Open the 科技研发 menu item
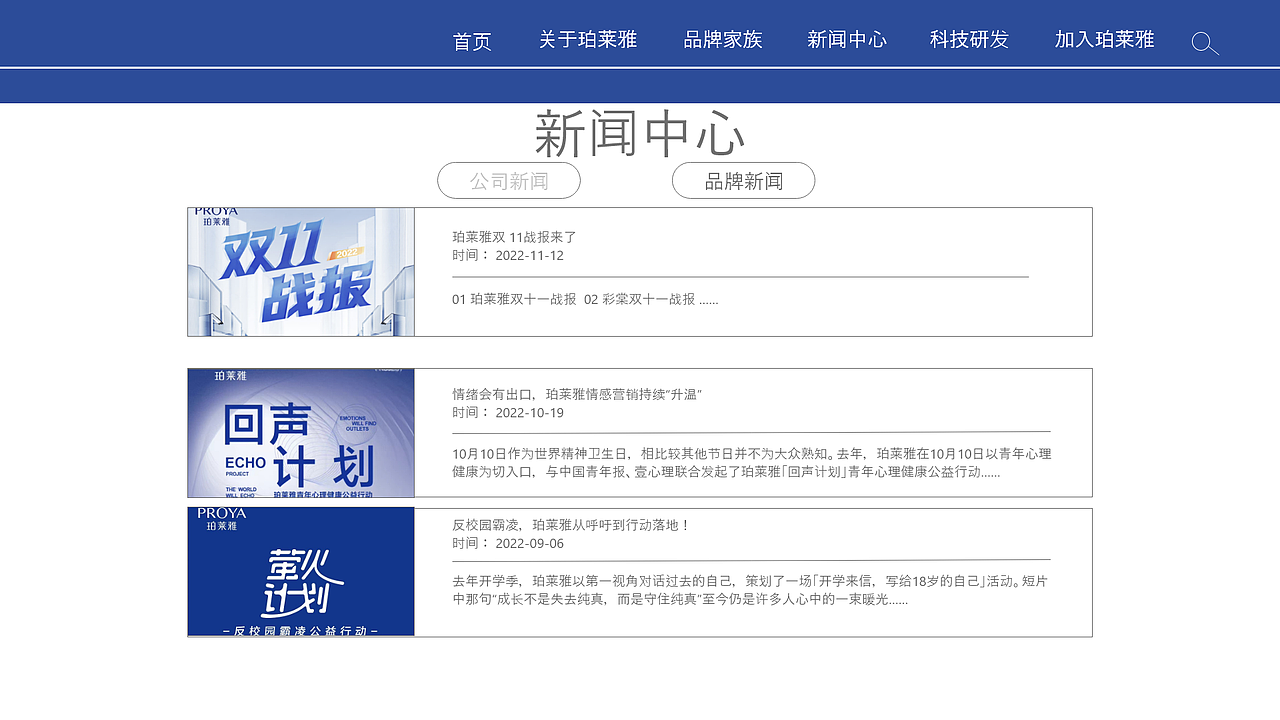Viewport: 1280px width, 720px height. pyautogui.click(x=968, y=40)
